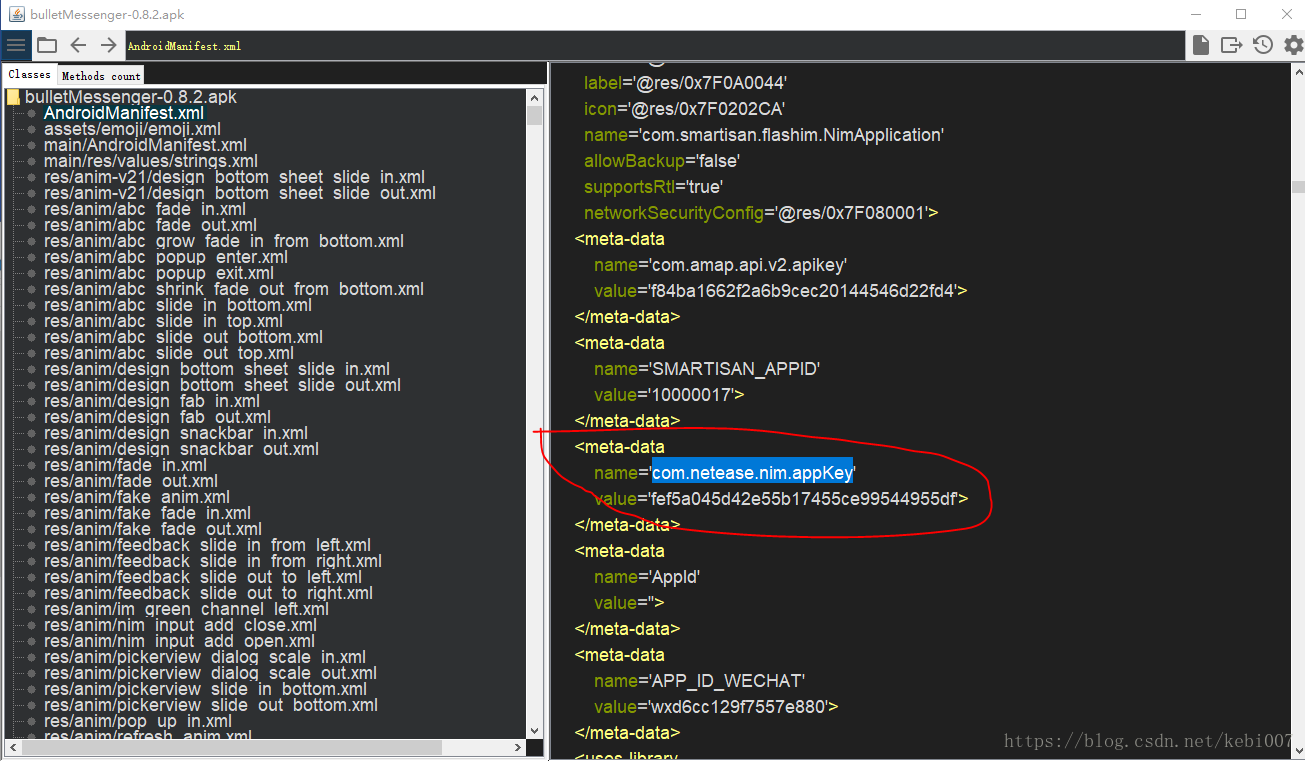Screen dimensions: 1305x761
Task: Select res/anim/abc slide out bottom.xml
Action: (183, 337)
